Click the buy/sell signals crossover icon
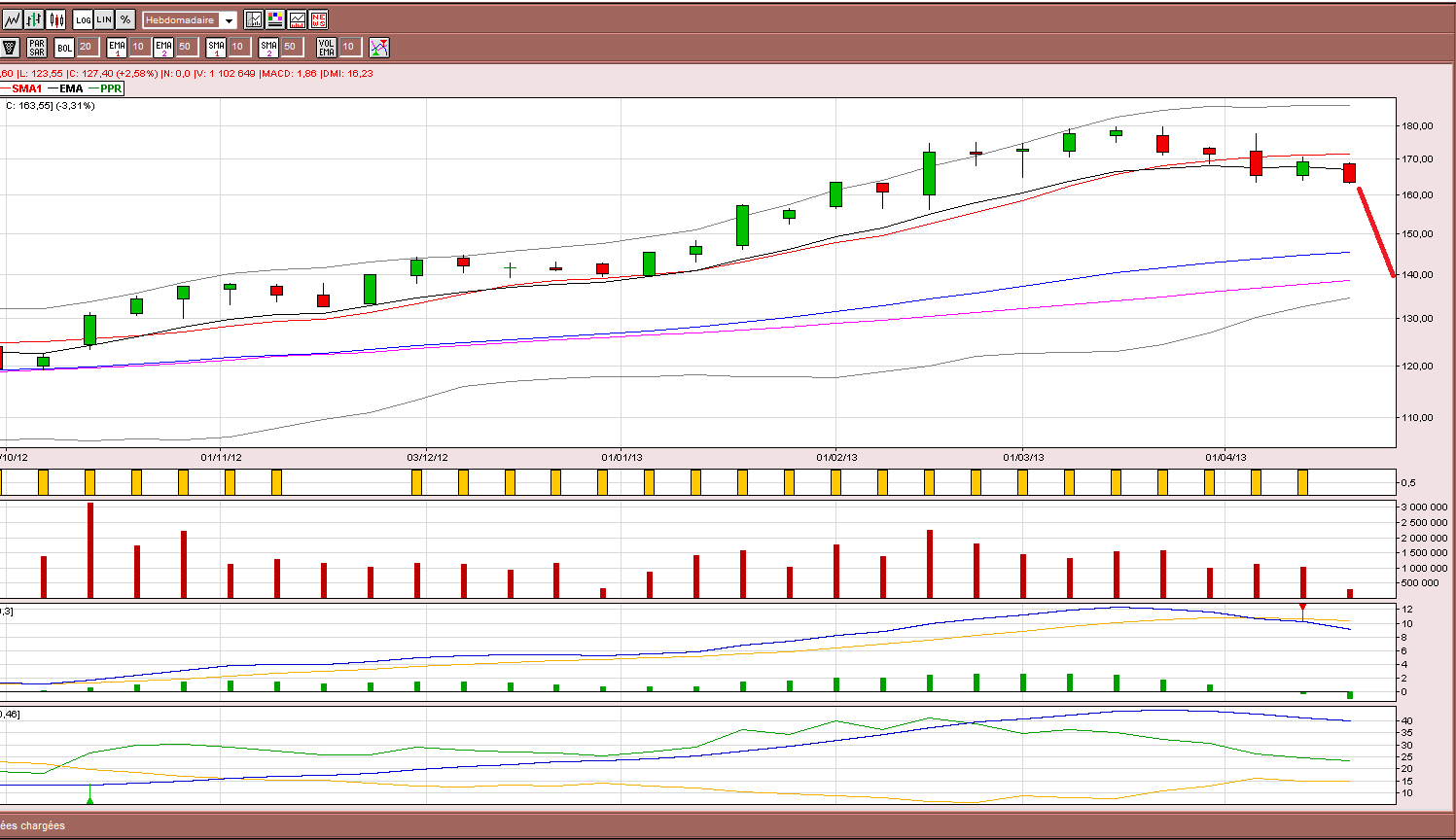The image size is (1456, 840). tap(379, 47)
